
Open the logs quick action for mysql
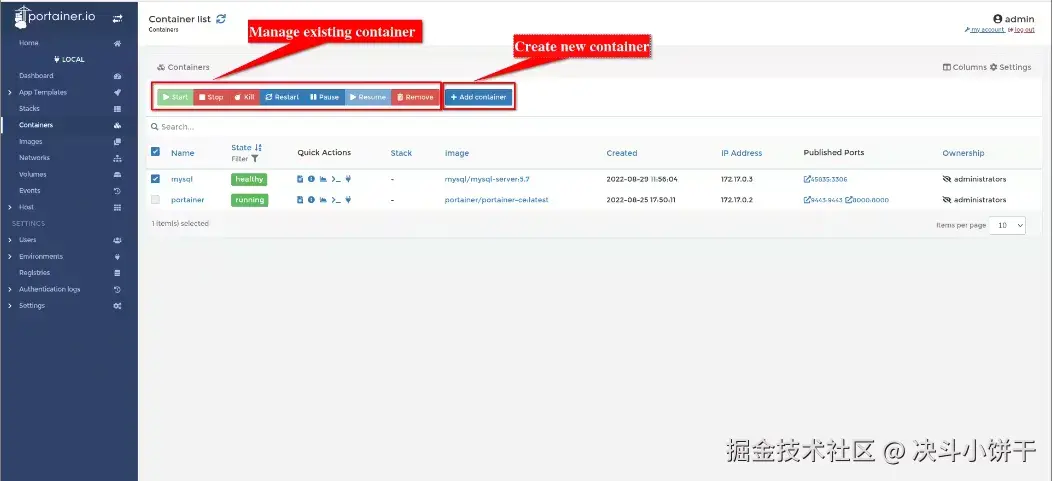tap(300, 179)
